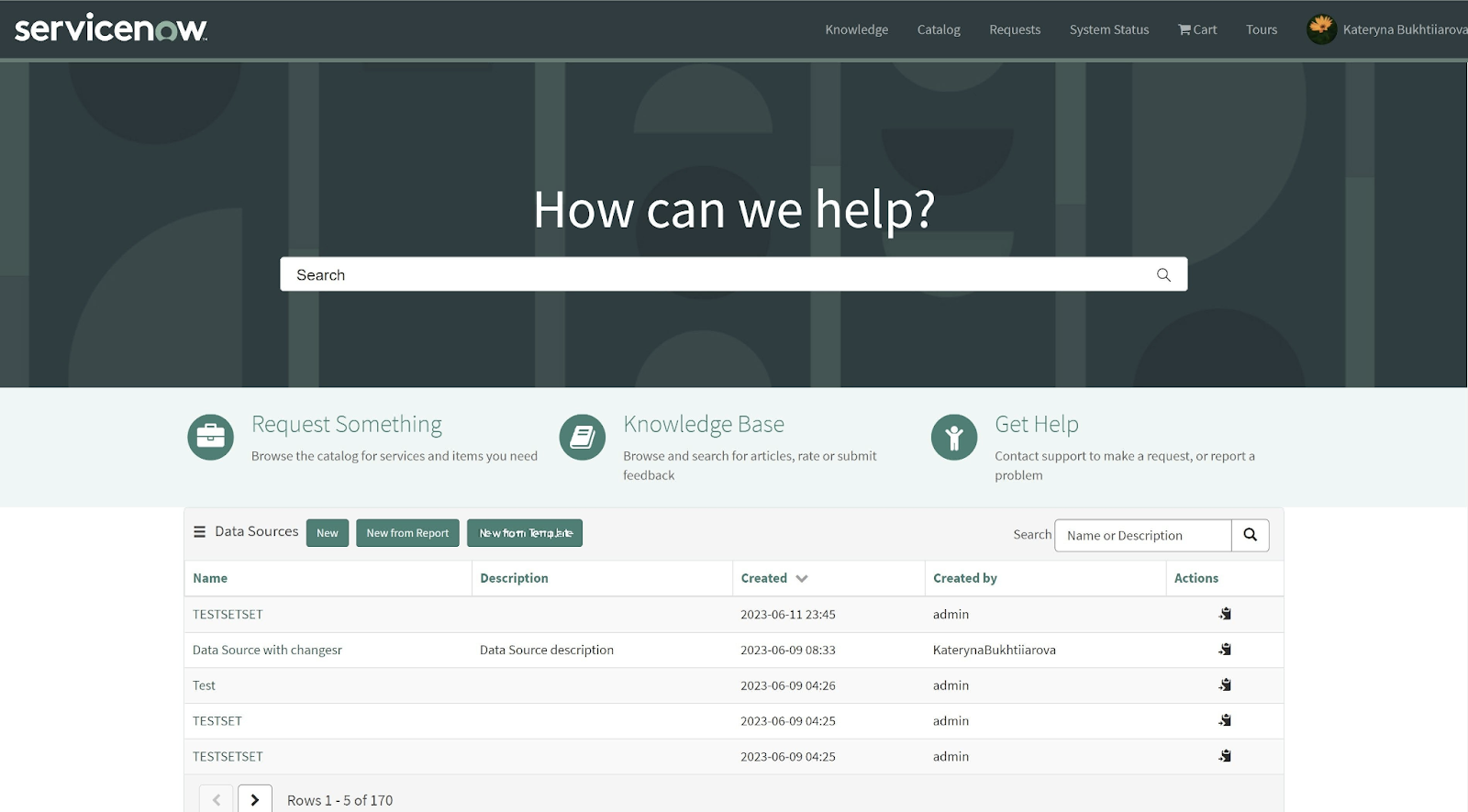Click action icon for Data Source with changesr
1468x812 pixels.
coord(1225,650)
